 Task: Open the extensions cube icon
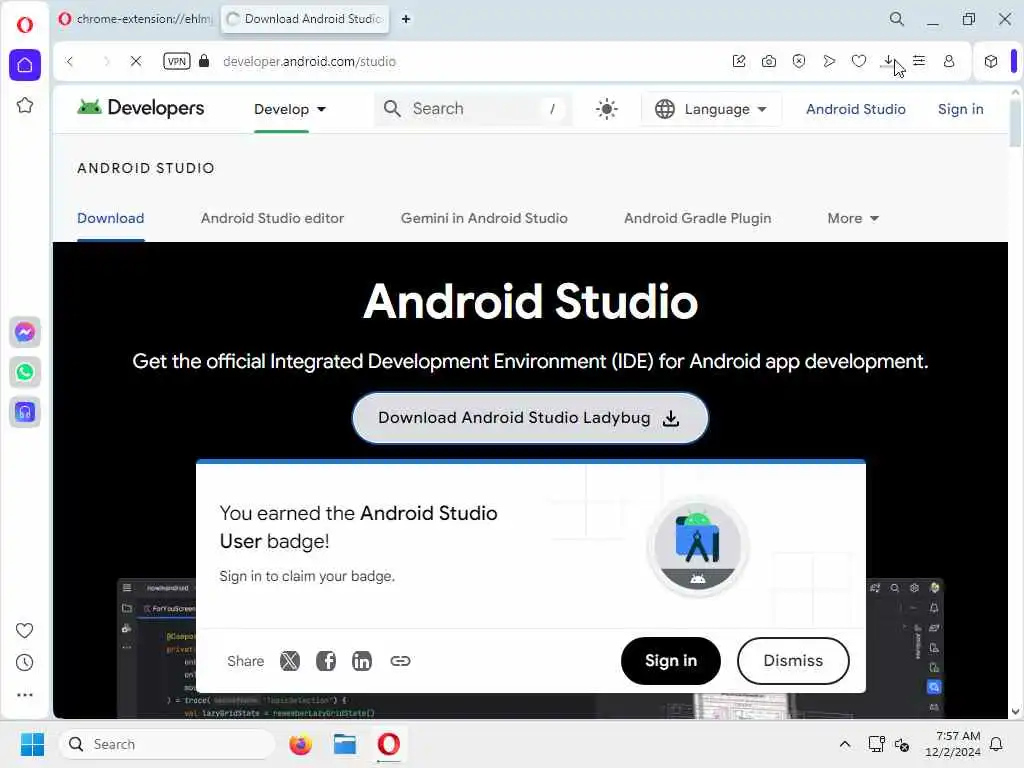coord(991,61)
